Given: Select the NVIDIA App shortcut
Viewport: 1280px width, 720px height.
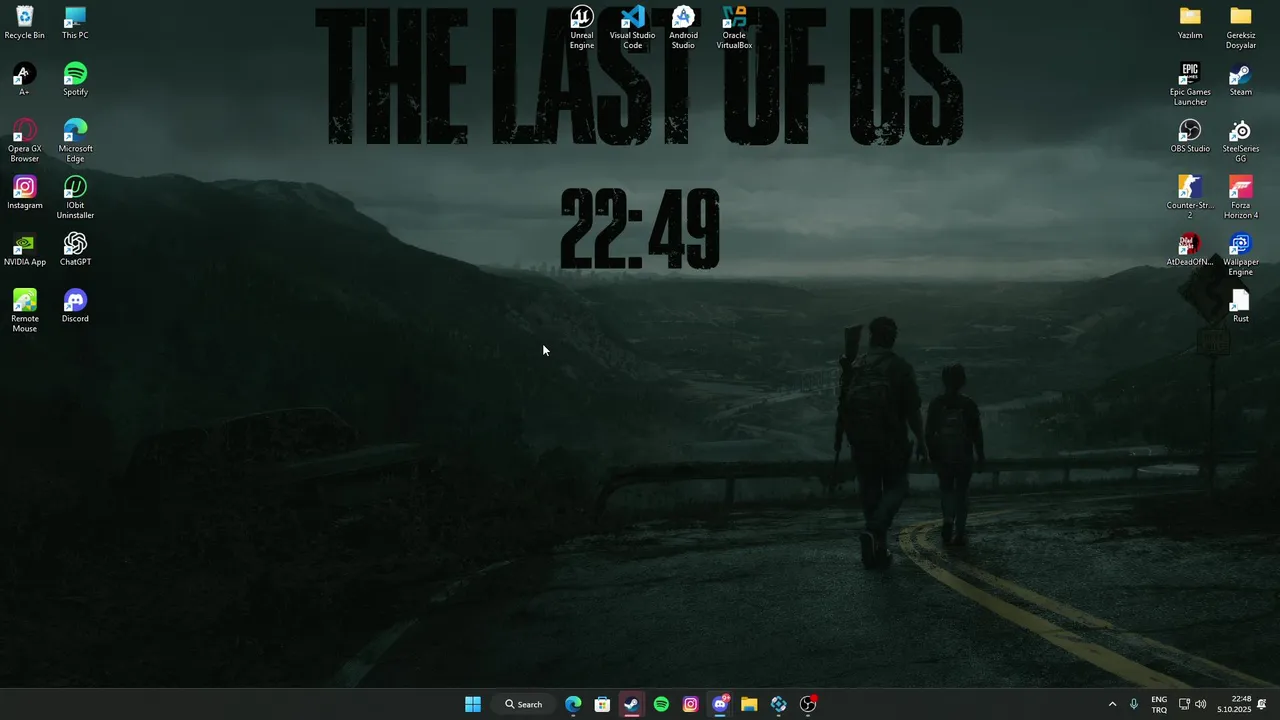Looking at the screenshot, I should pyautogui.click(x=25, y=250).
